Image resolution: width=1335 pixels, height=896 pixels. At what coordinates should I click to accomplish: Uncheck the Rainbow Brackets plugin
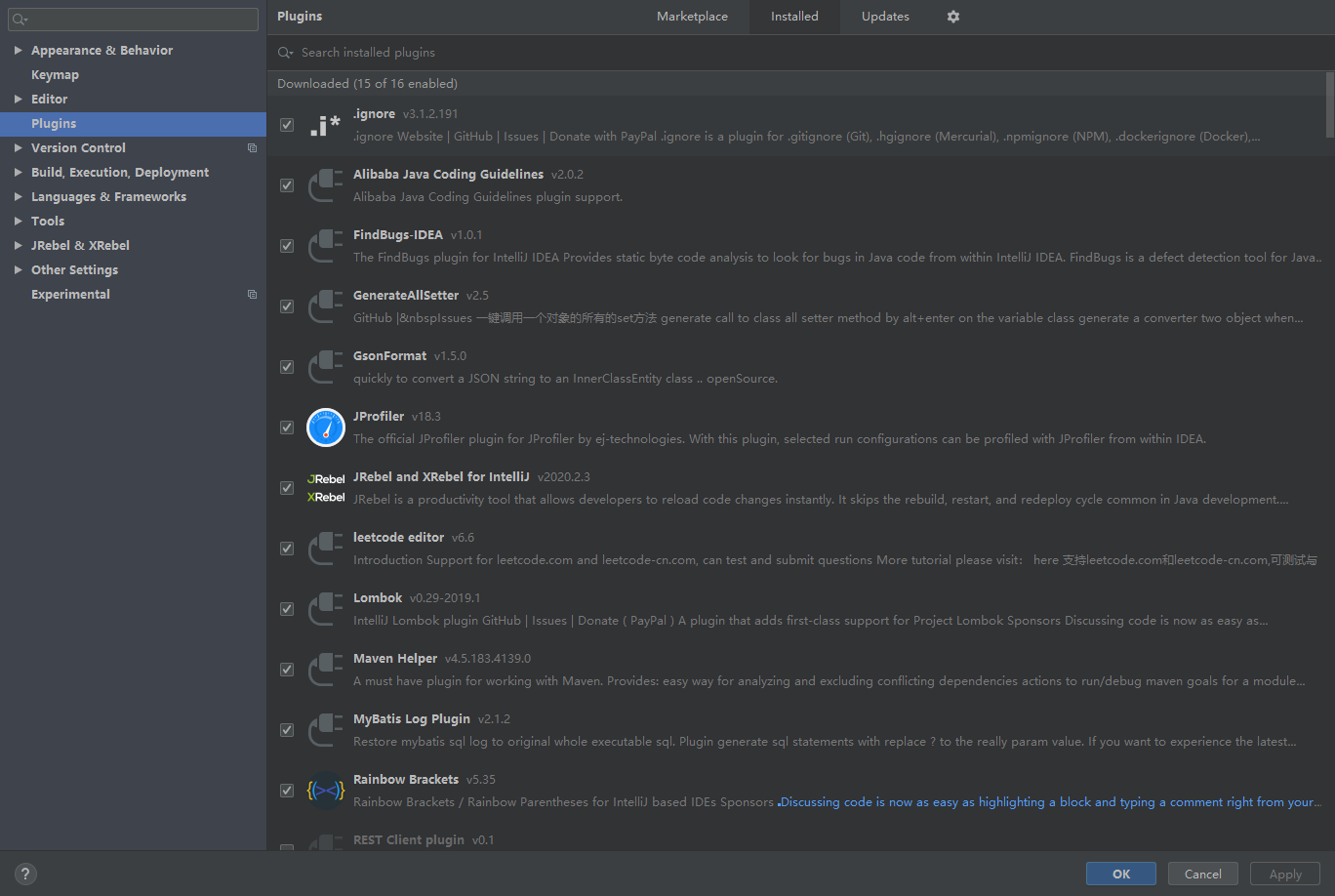tap(287, 791)
